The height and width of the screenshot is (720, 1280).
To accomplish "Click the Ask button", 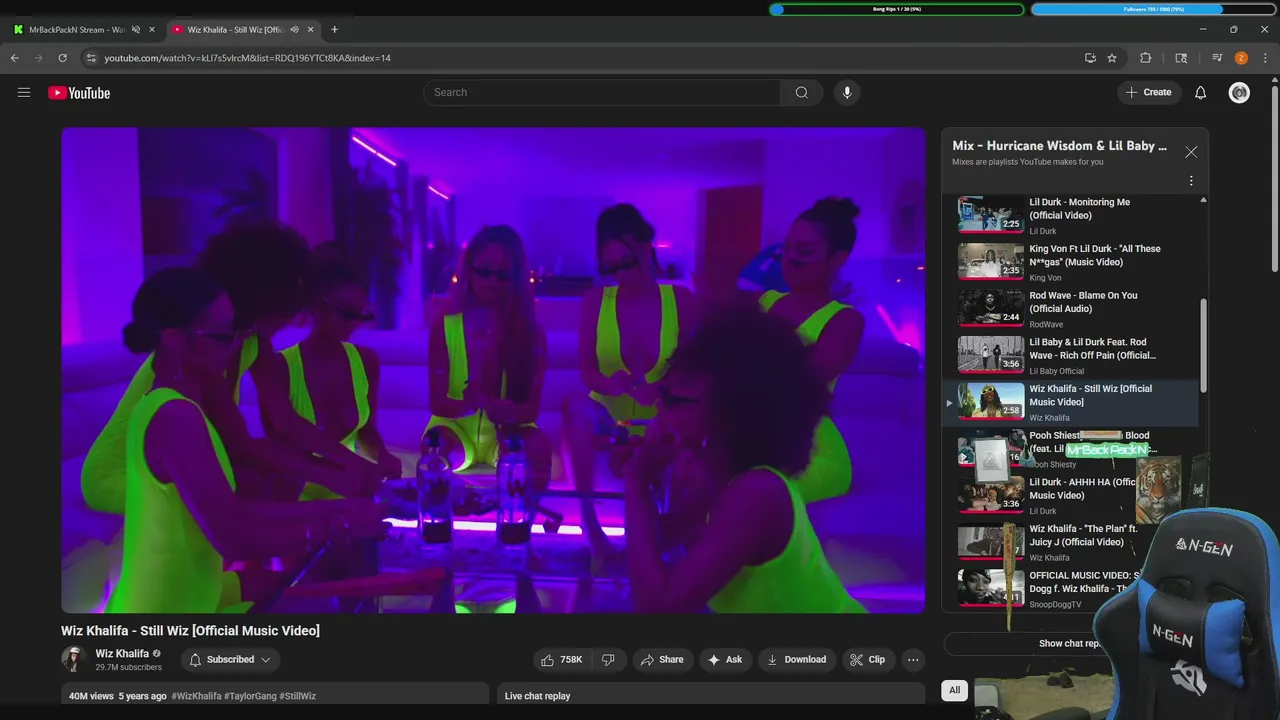I will click(x=725, y=660).
